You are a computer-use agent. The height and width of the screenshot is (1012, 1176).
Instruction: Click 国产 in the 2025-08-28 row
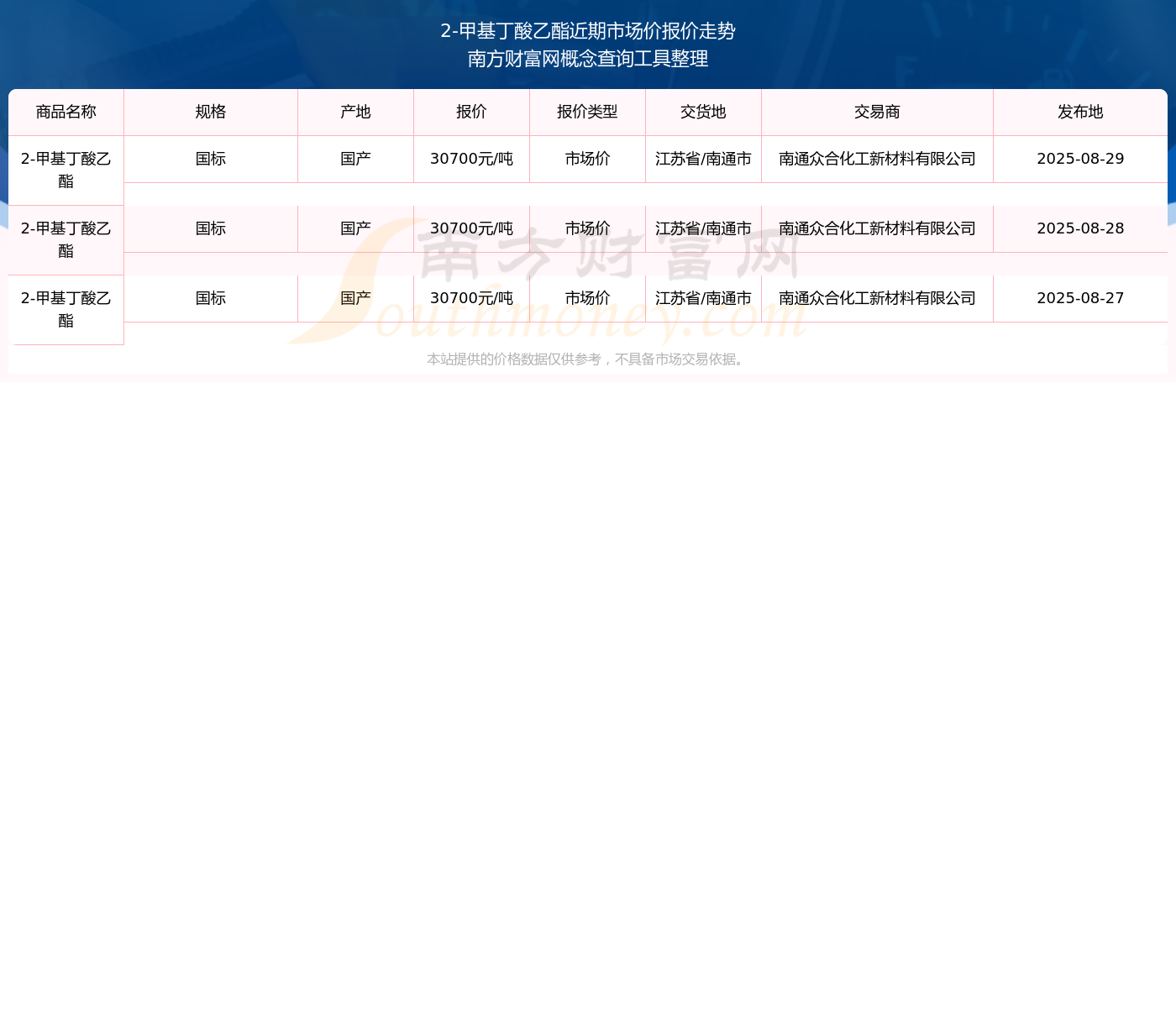pos(356,228)
